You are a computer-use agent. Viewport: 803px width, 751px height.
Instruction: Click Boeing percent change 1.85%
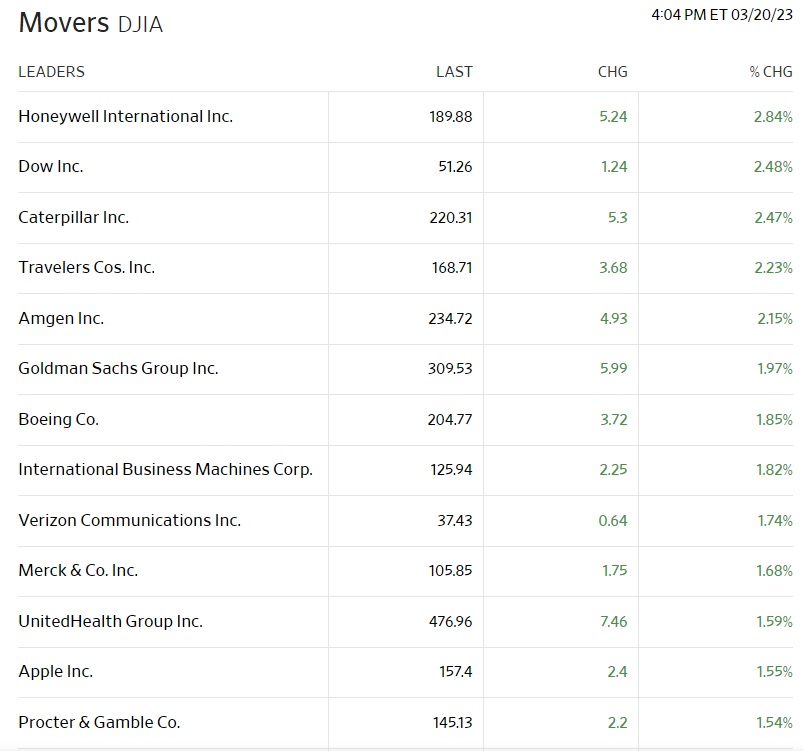775,420
